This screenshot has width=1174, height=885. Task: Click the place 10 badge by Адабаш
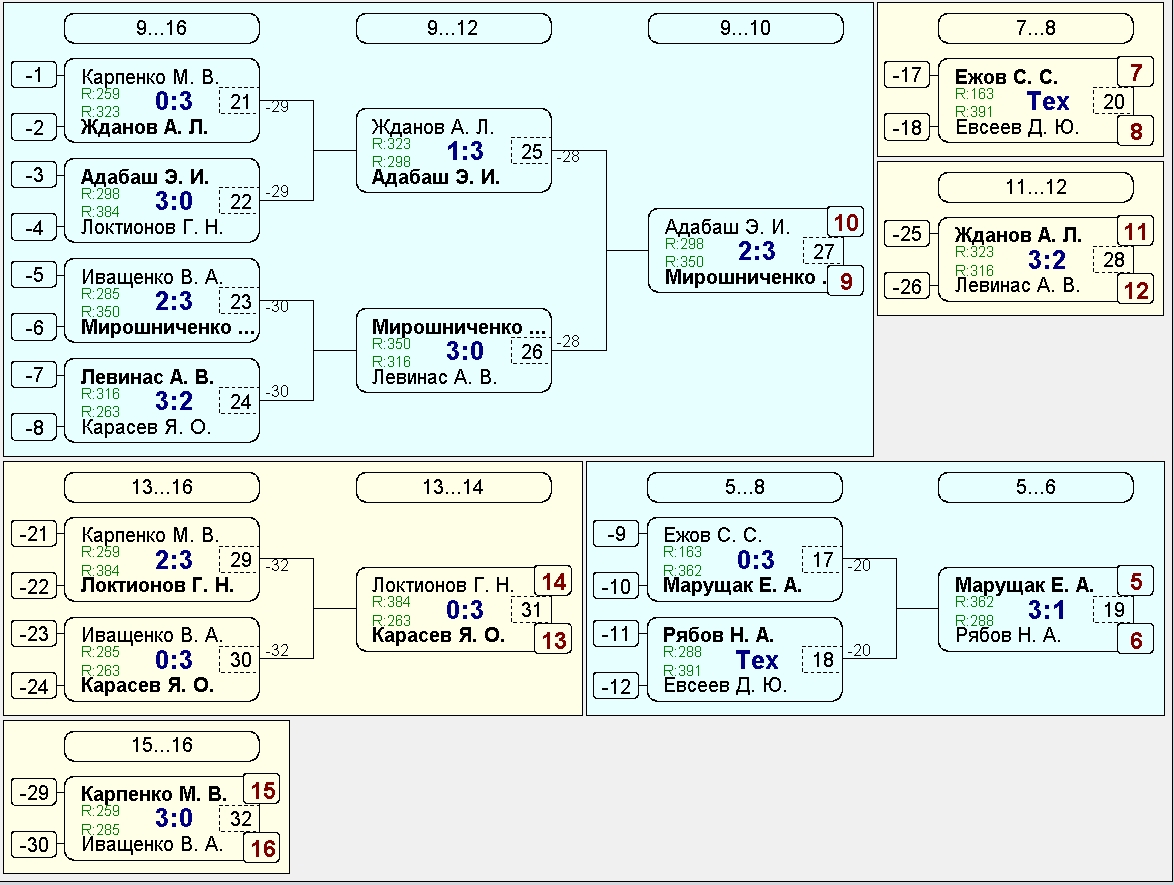[x=846, y=223]
